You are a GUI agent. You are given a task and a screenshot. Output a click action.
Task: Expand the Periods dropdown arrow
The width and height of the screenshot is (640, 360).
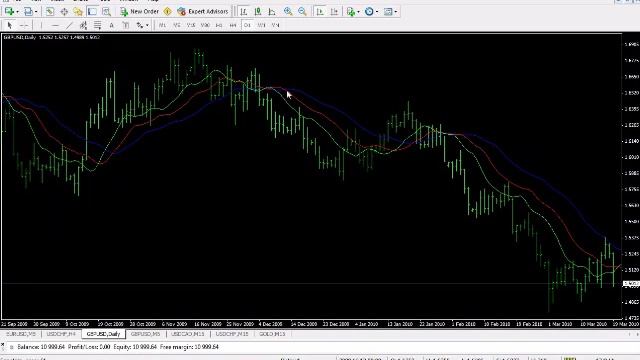[377, 12]
